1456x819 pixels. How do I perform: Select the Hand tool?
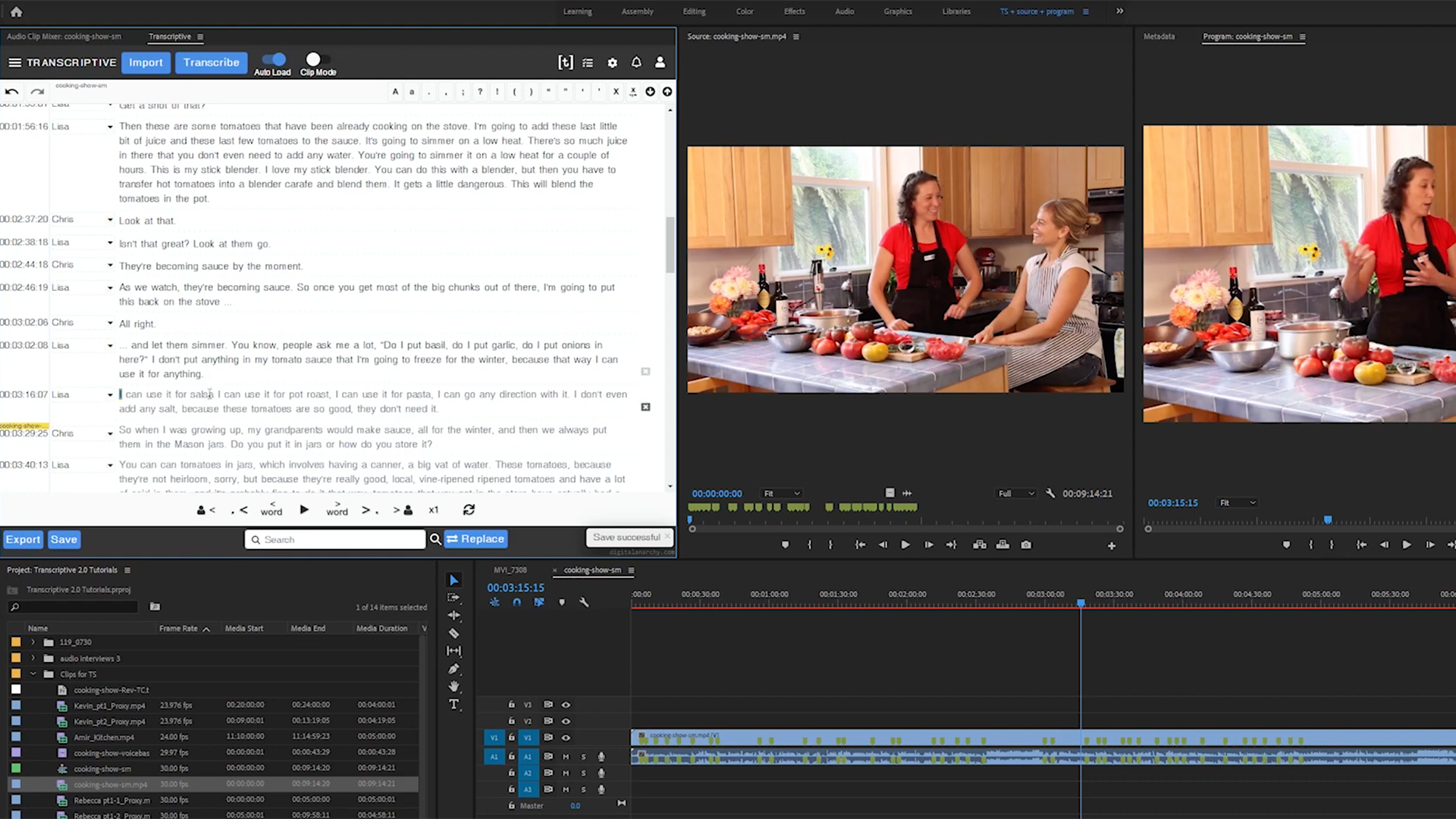453,686
